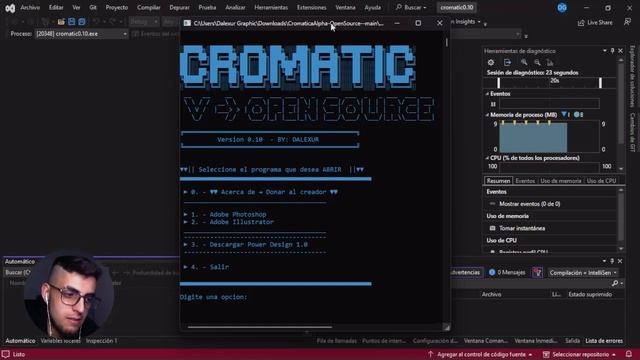The image size is (640, 360).
Task: Click the zoom out magnifier in diagnostics
Action: click(538, 62)
